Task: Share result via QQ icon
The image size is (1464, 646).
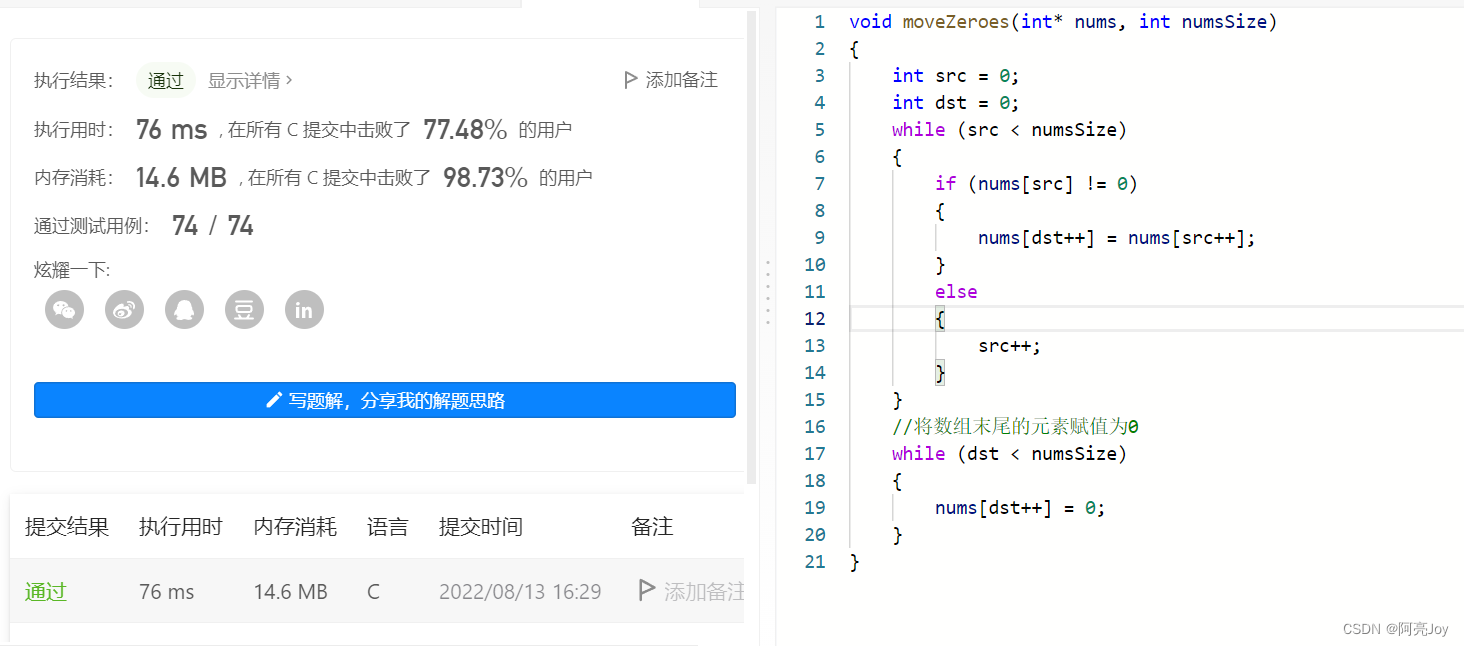Action: (x=184, y=310)
